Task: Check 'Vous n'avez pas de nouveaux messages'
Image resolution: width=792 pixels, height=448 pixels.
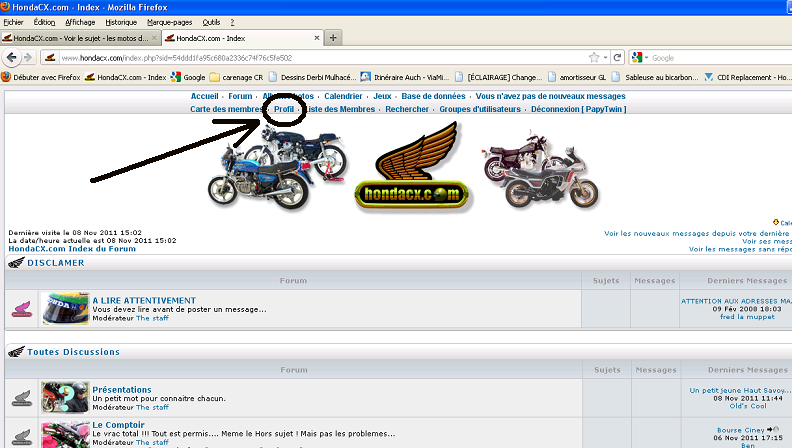Action: [x=550, y=96]
